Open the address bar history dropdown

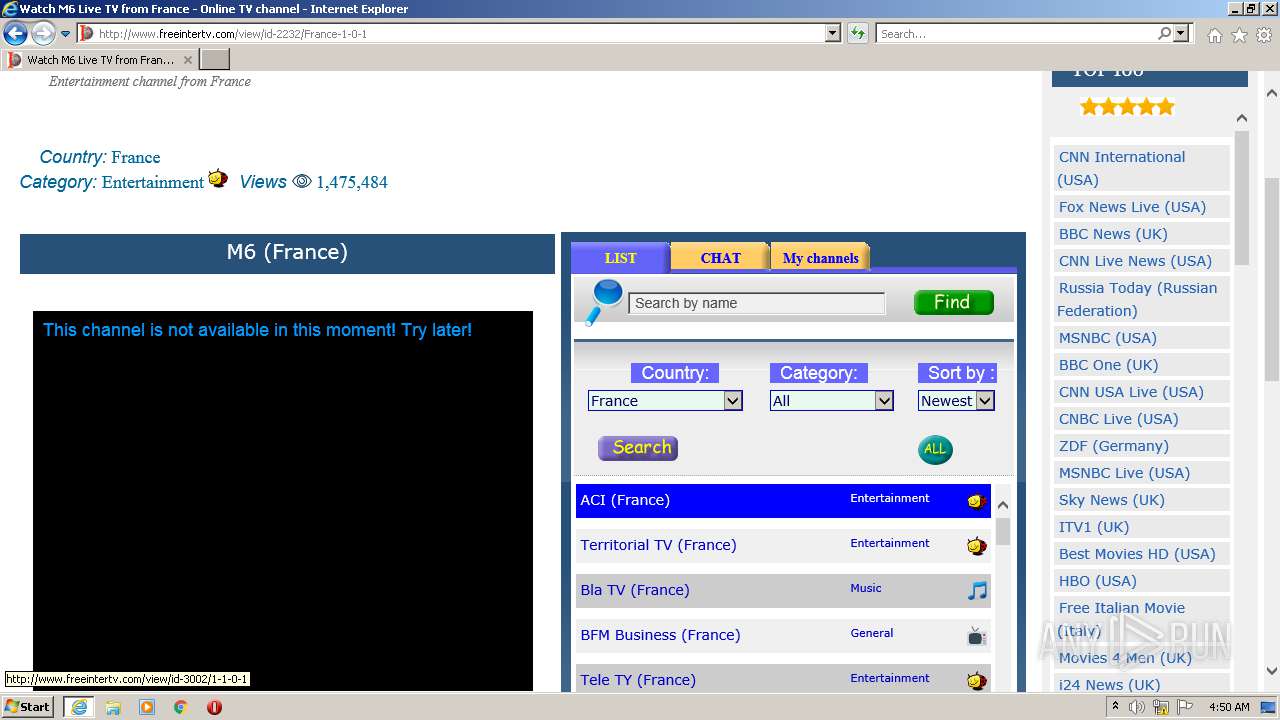click(x=833, y=33)
